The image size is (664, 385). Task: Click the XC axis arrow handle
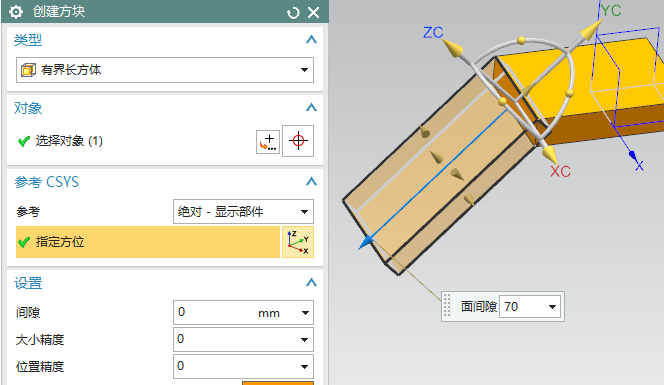pos(550,154)
